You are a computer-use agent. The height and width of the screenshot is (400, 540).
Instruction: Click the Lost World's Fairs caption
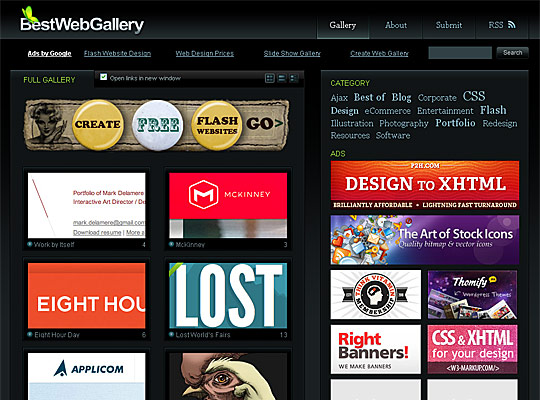point(203,335)
